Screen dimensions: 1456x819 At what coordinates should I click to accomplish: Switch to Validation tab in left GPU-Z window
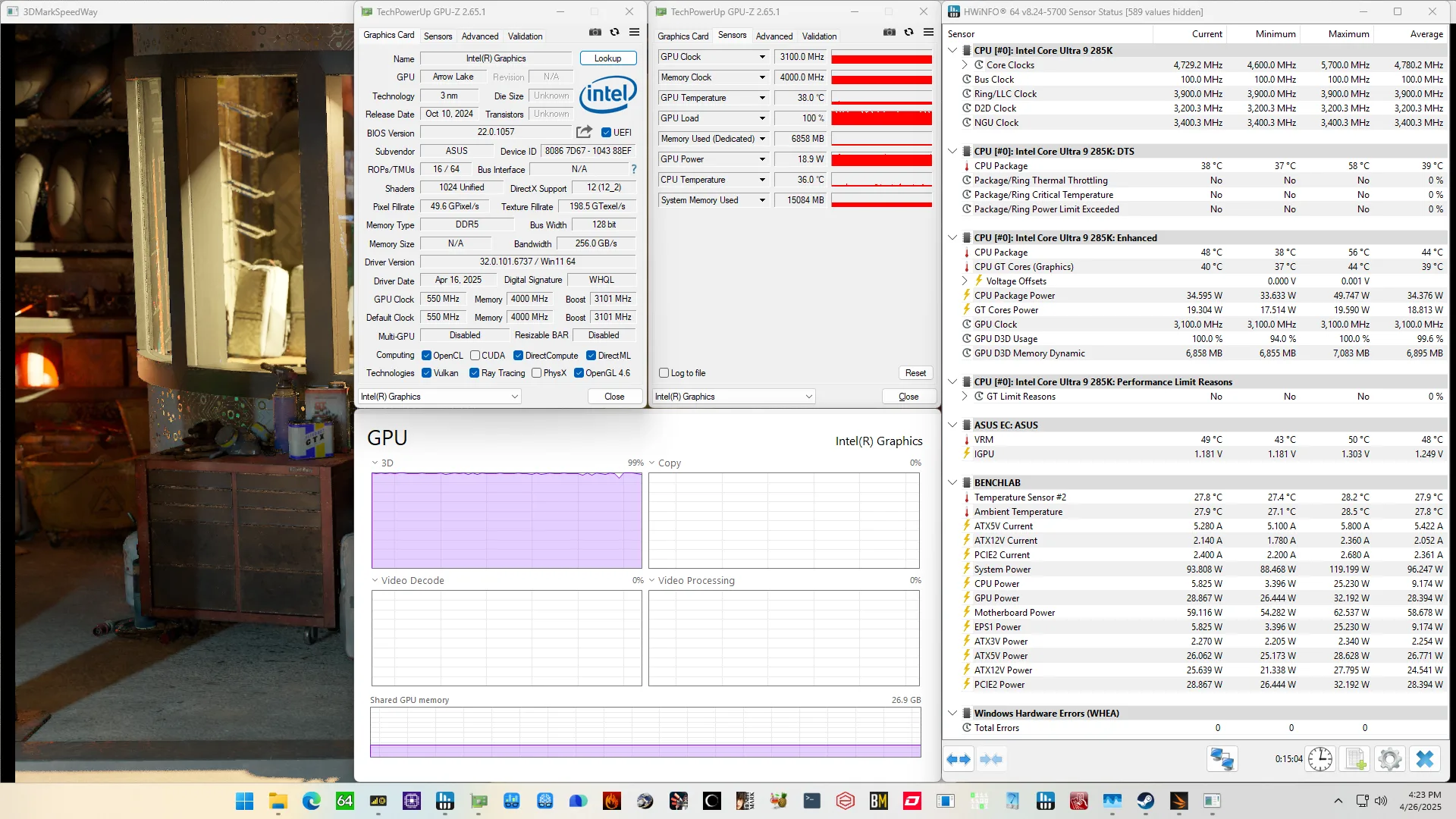click(525, 36)
